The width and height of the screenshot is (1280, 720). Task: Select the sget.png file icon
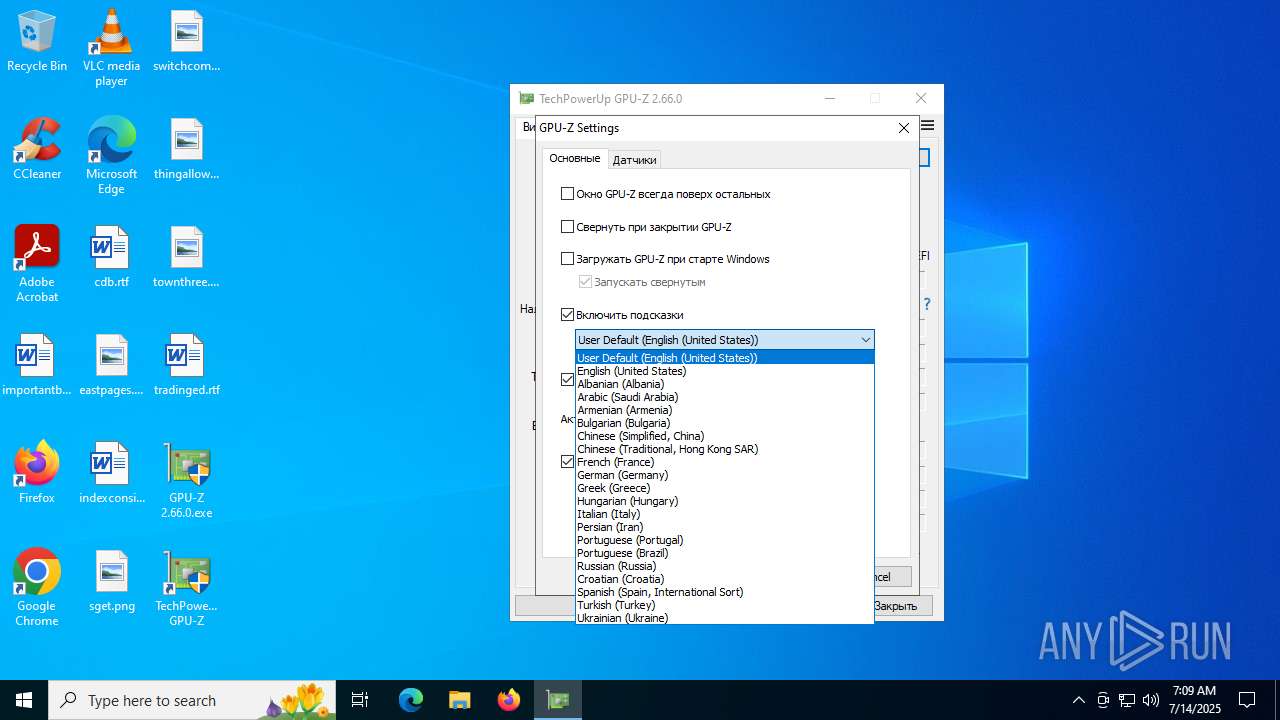pos(111,581)
